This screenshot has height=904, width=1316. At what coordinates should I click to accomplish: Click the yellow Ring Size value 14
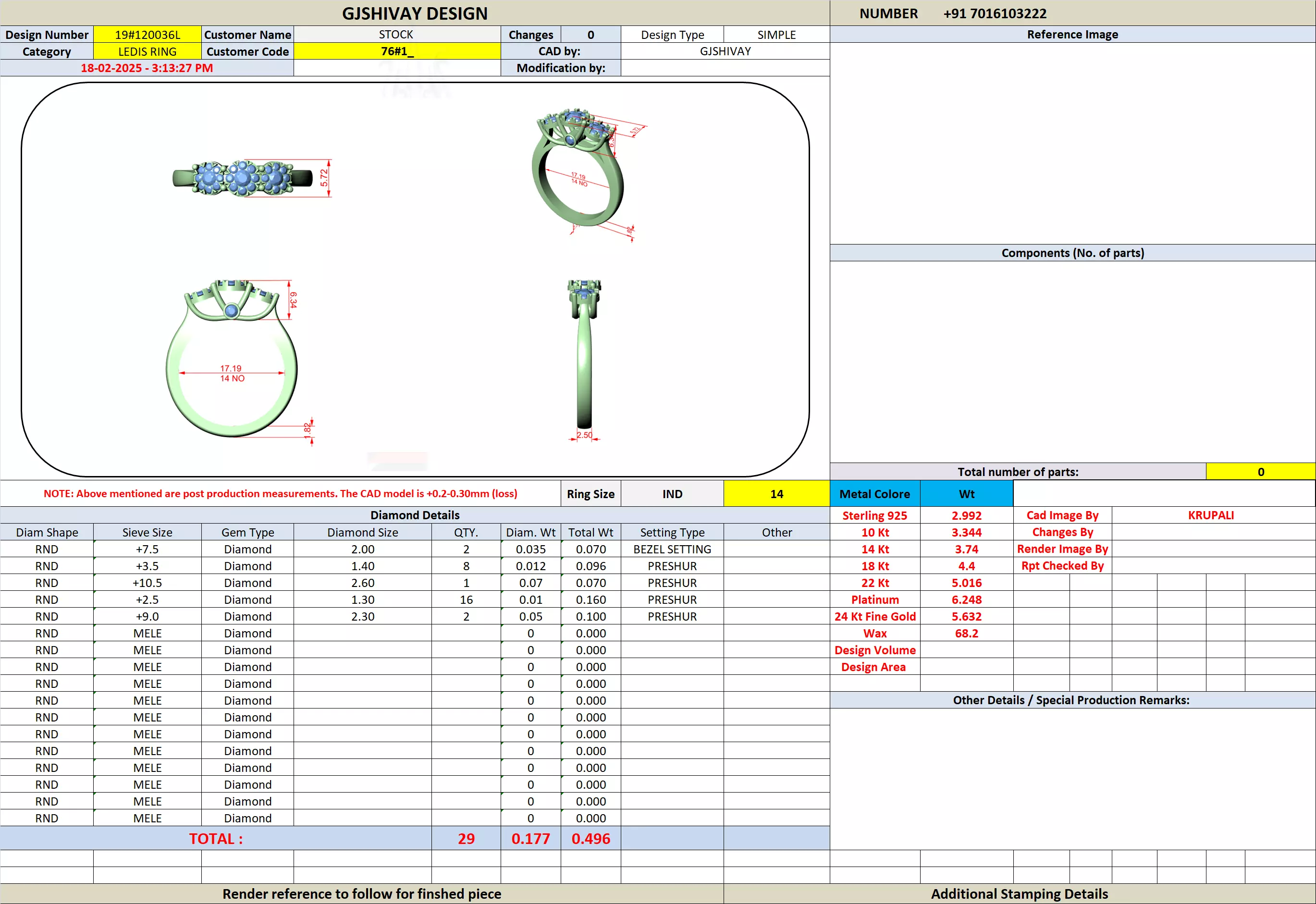tap(776, 494)
